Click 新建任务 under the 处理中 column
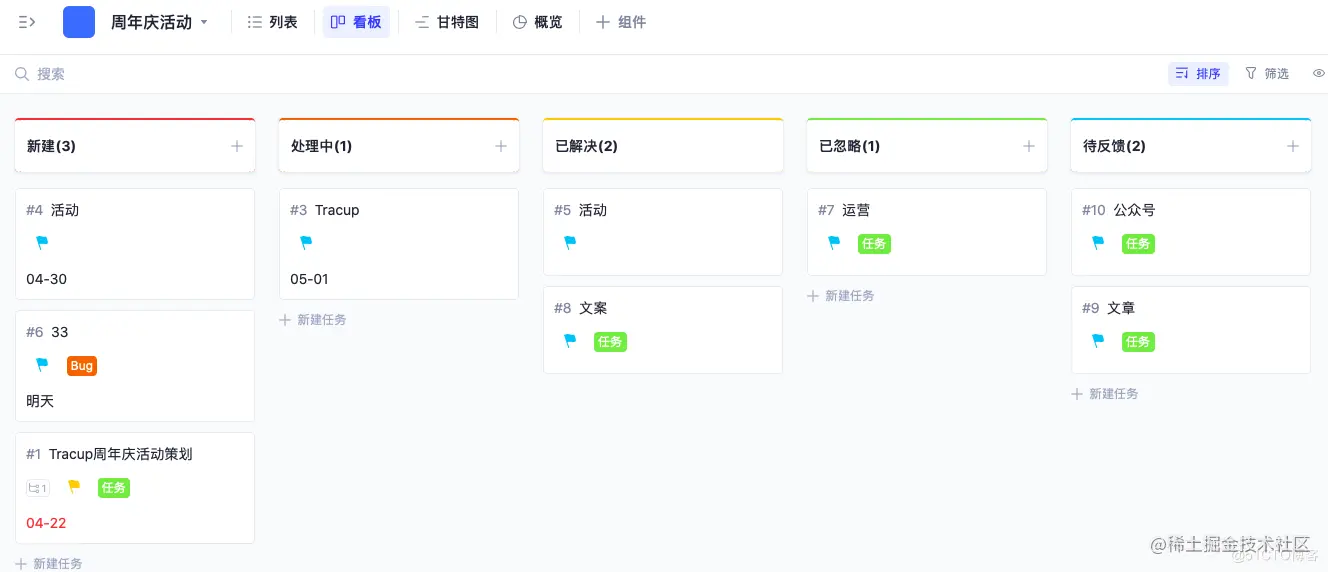This screenshot has height=572, width=1328. click(313, 320)
